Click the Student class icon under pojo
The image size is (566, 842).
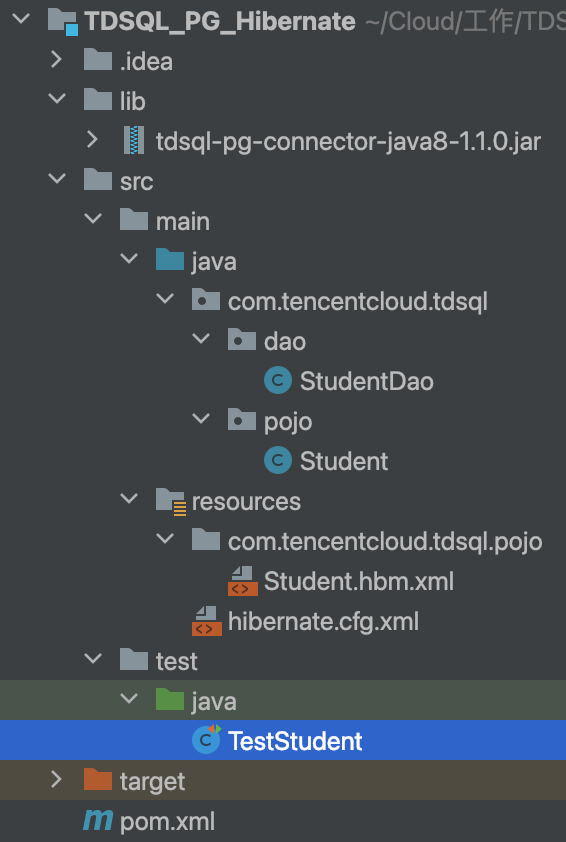tap(278, 461)
